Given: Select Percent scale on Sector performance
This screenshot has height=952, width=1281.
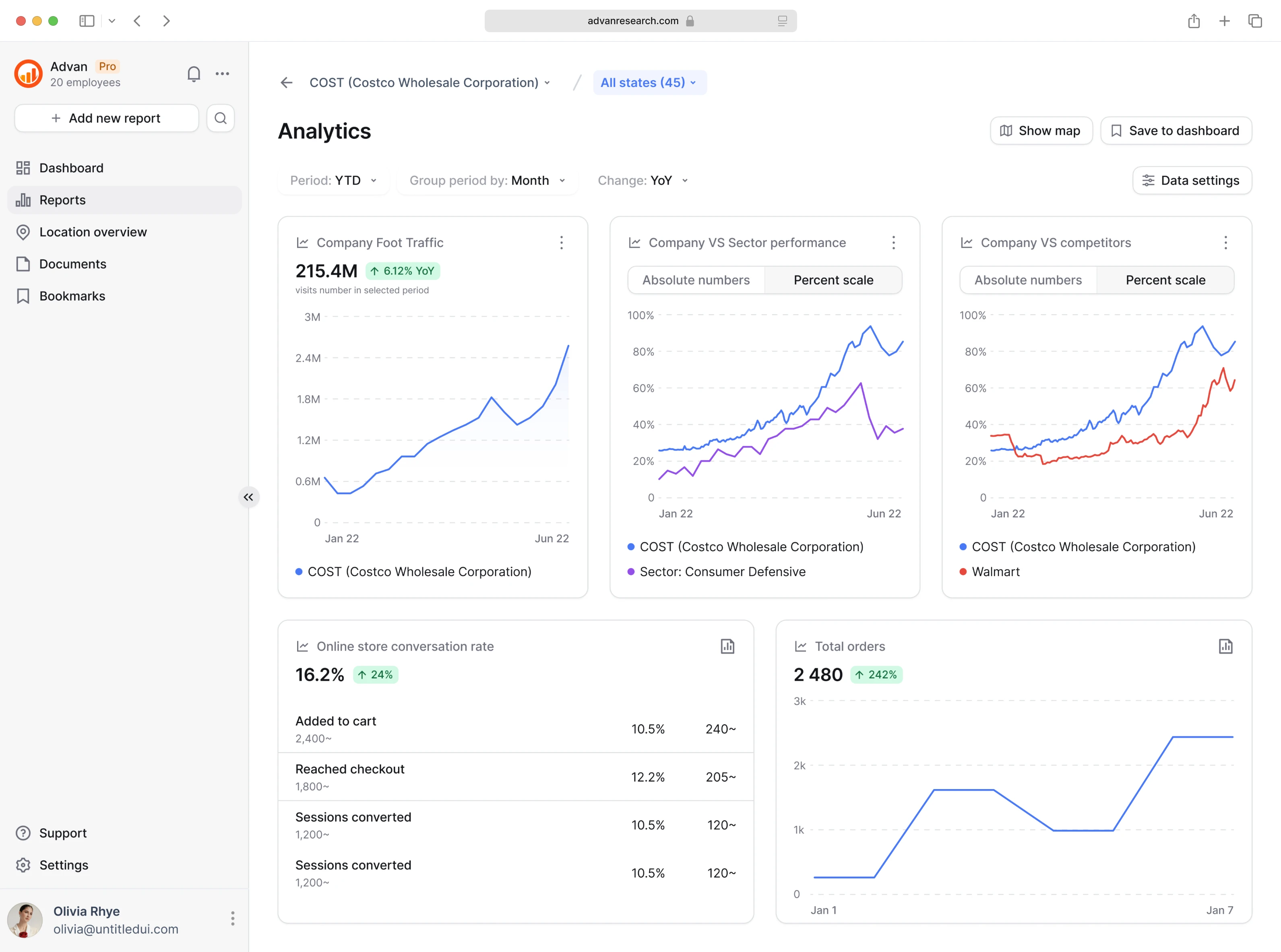Looking at the screenshot, I should click(x=833, y=280).
